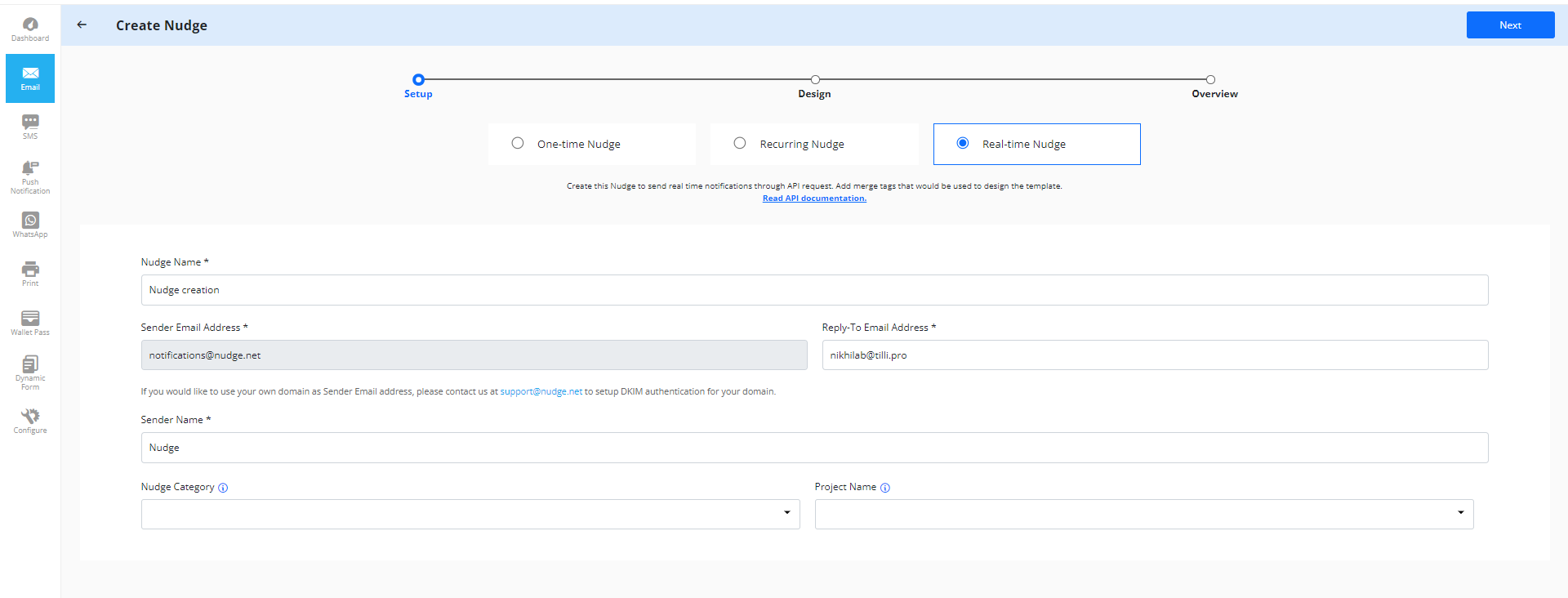Open Push Notification sidebar icon
Viewport: 1568px width, 598px height.
click(30, 176)
